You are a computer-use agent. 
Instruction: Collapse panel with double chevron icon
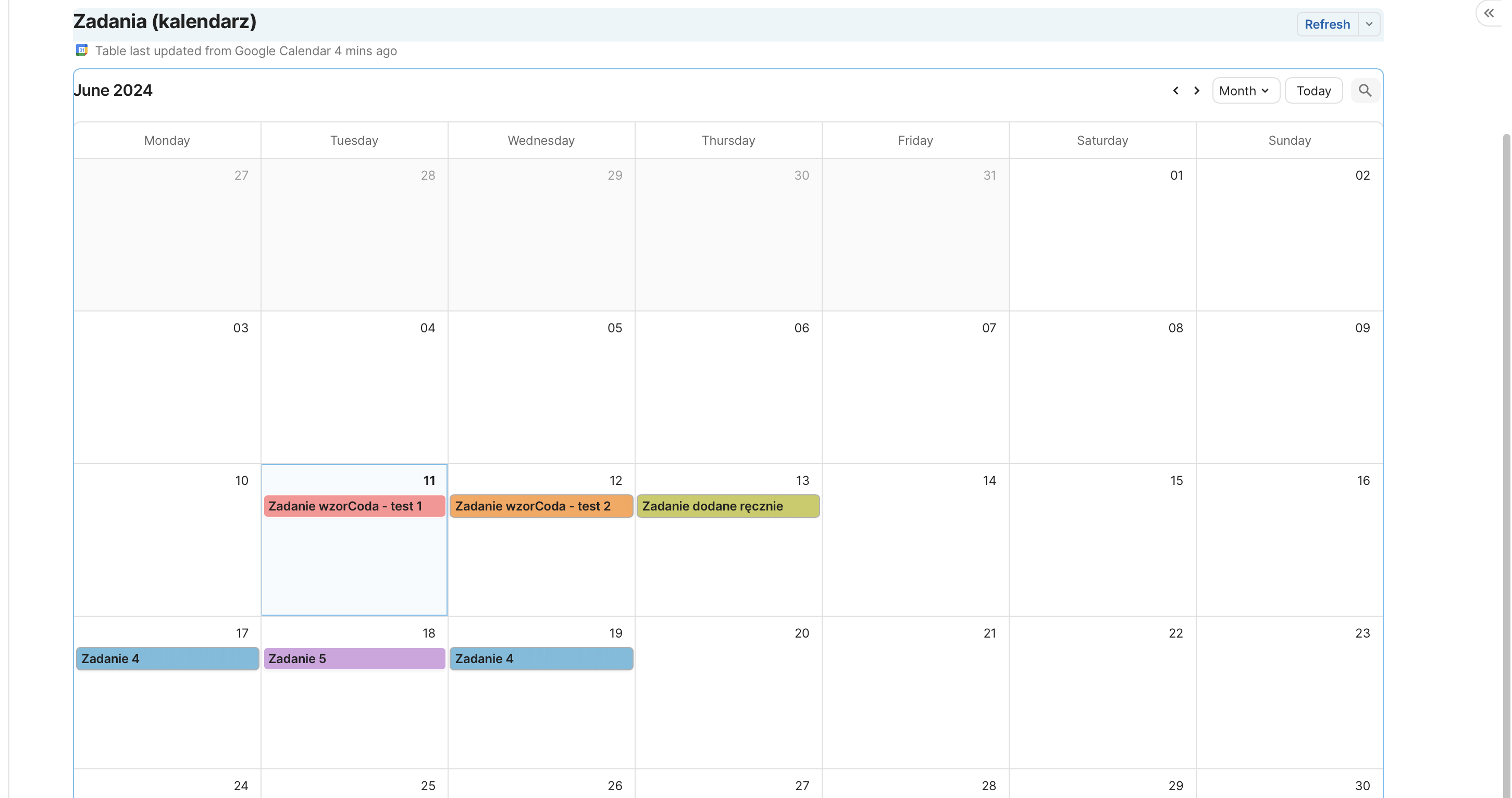pos(1489,13)
